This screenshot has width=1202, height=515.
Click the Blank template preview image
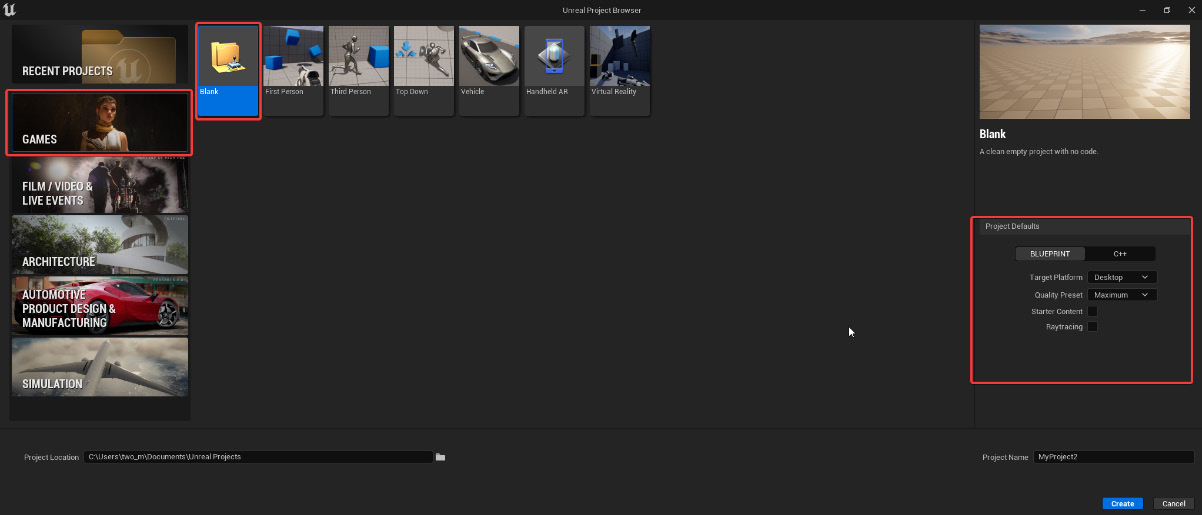(x=1084, y=72)
